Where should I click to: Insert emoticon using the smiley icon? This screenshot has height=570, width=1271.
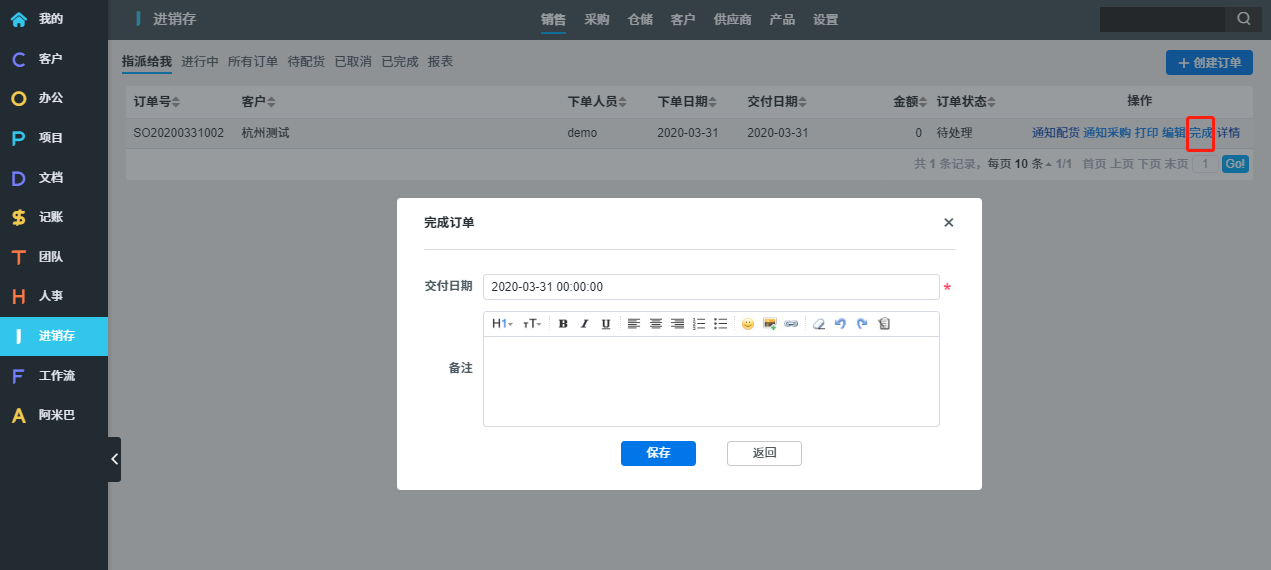point(747,324)
